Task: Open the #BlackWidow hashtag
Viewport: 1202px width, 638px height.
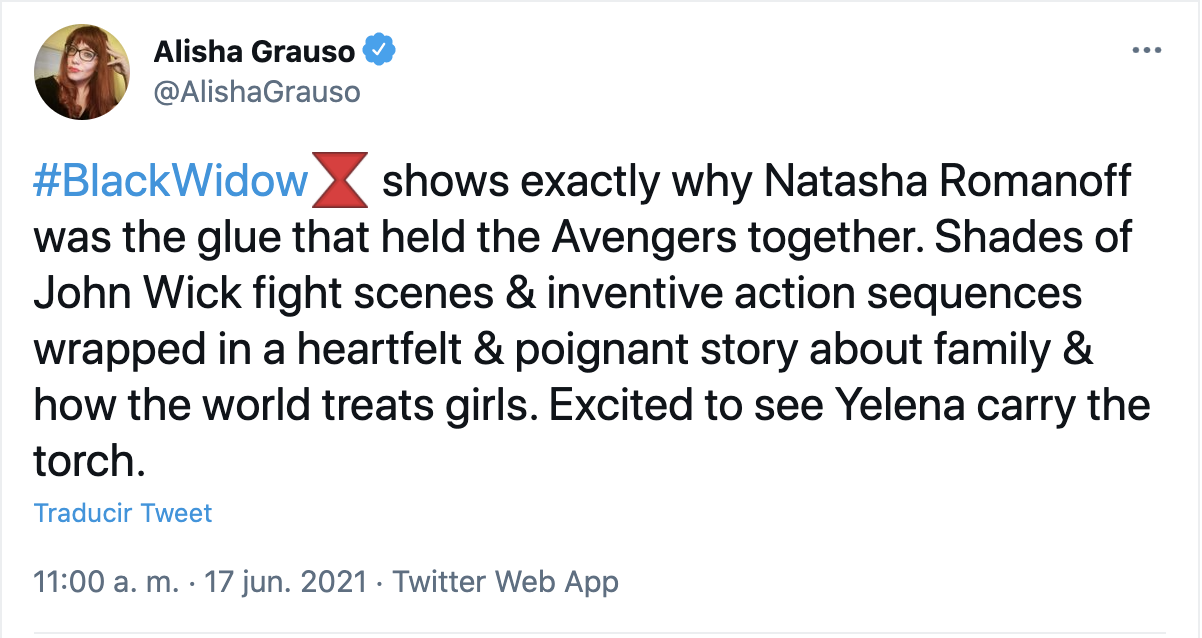Action: coord(171,182)
